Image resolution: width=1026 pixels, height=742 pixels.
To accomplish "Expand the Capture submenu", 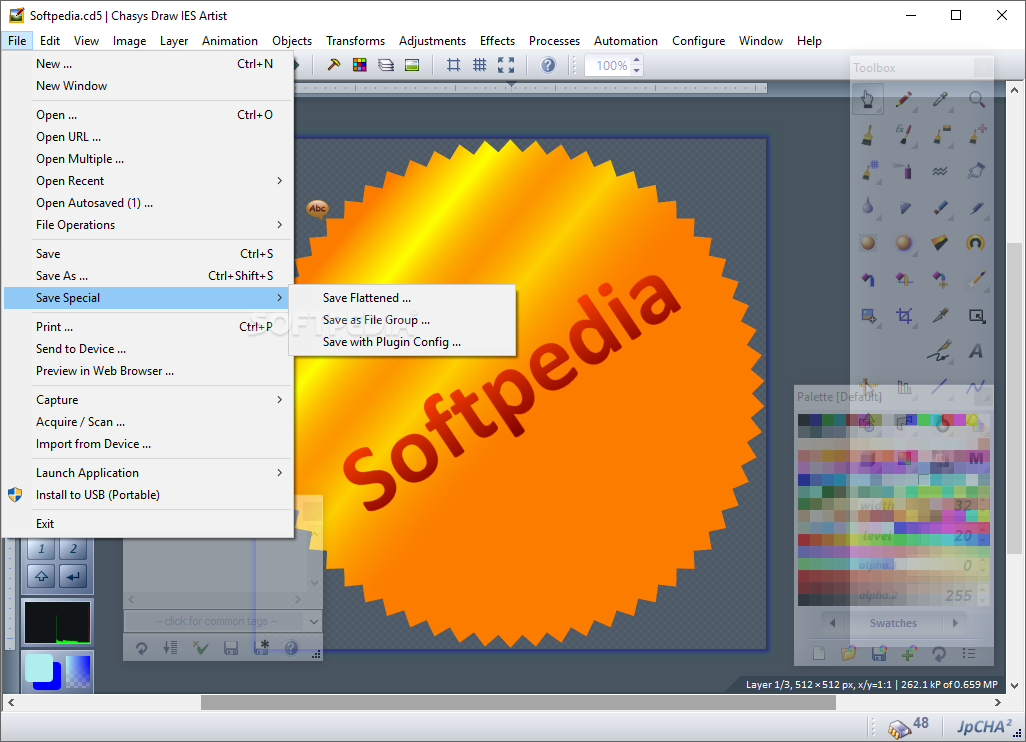I will click(148, 400).
